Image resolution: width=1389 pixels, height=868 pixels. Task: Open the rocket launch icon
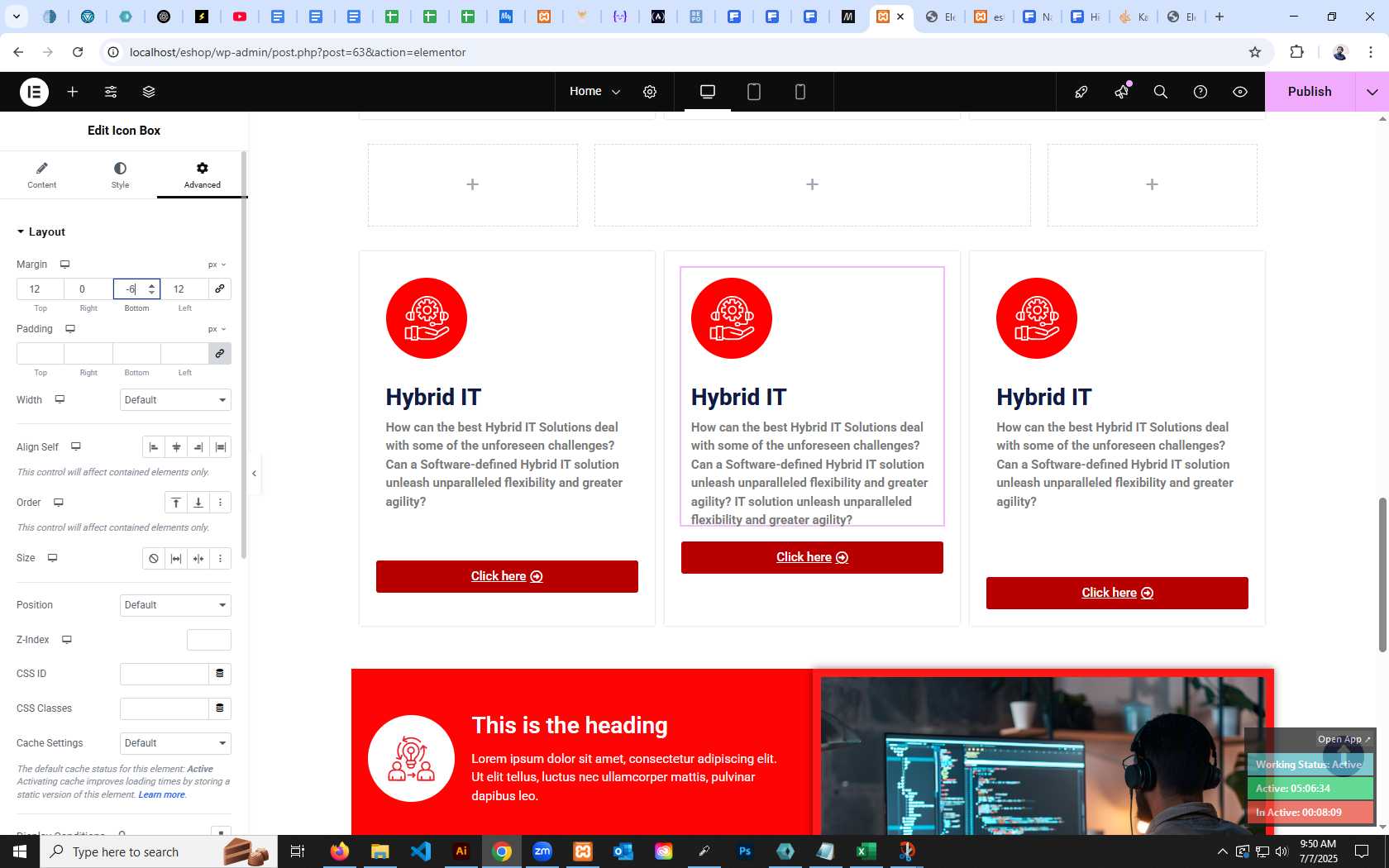(1081, 92)
